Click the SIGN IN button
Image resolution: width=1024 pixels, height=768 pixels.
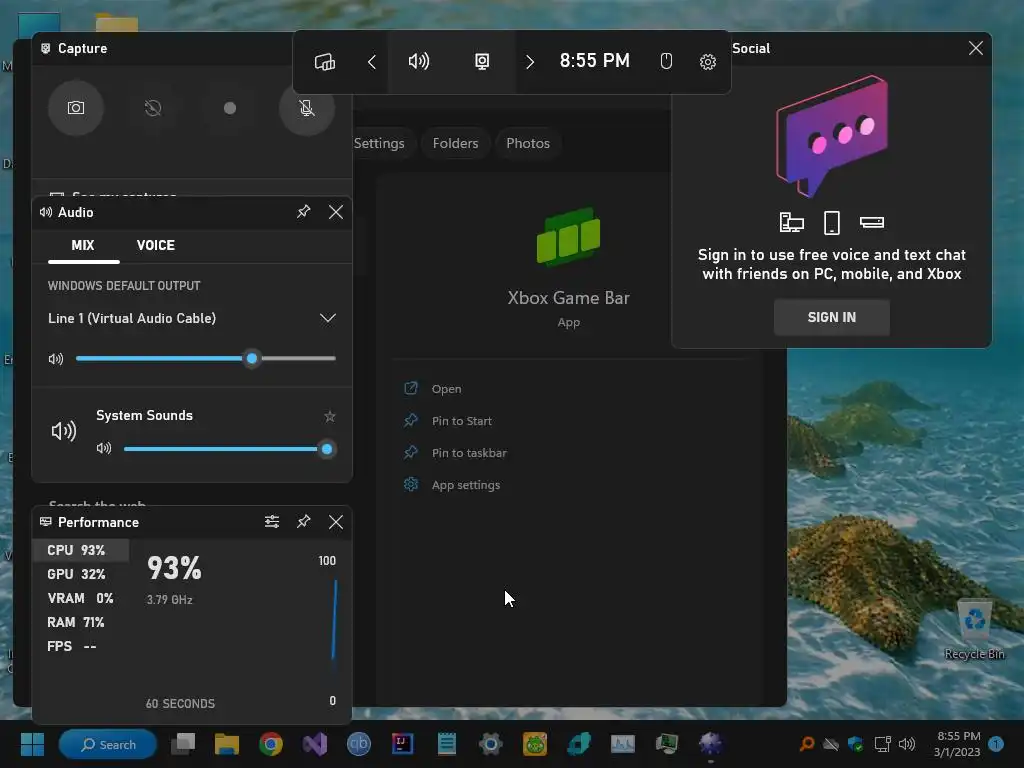831,317
